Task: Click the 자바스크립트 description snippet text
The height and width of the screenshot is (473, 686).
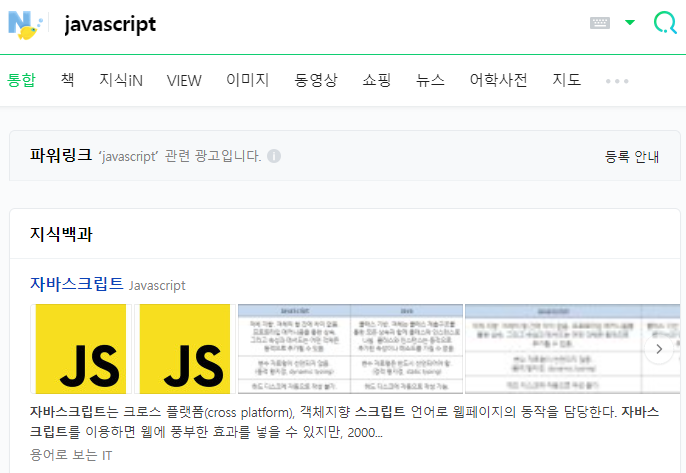Action: [x=344, y=422]
